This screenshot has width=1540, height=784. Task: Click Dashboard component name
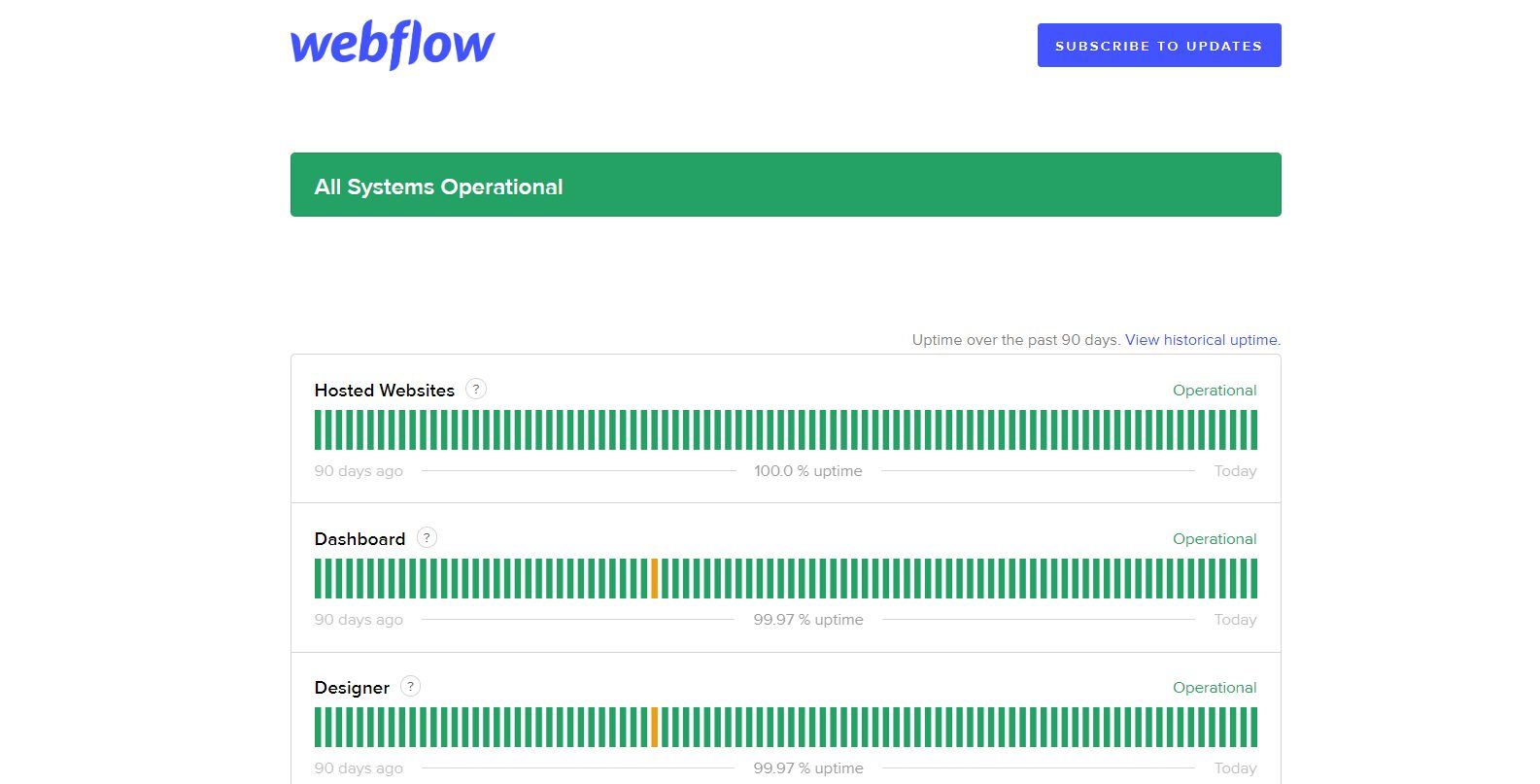click(359, 539)
